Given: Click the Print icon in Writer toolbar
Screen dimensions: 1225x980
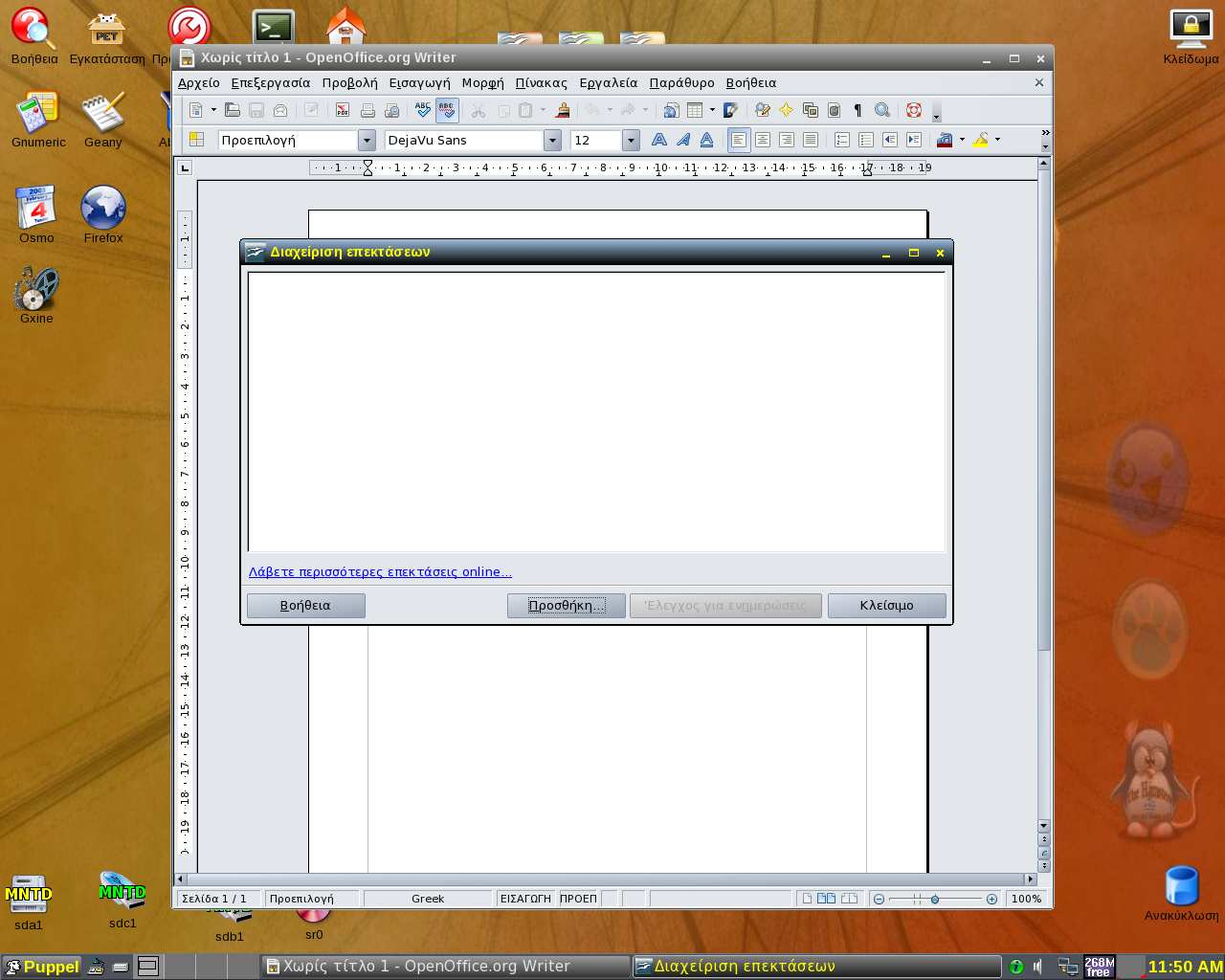Looking at the screenshot, I should tap(367, 110).
